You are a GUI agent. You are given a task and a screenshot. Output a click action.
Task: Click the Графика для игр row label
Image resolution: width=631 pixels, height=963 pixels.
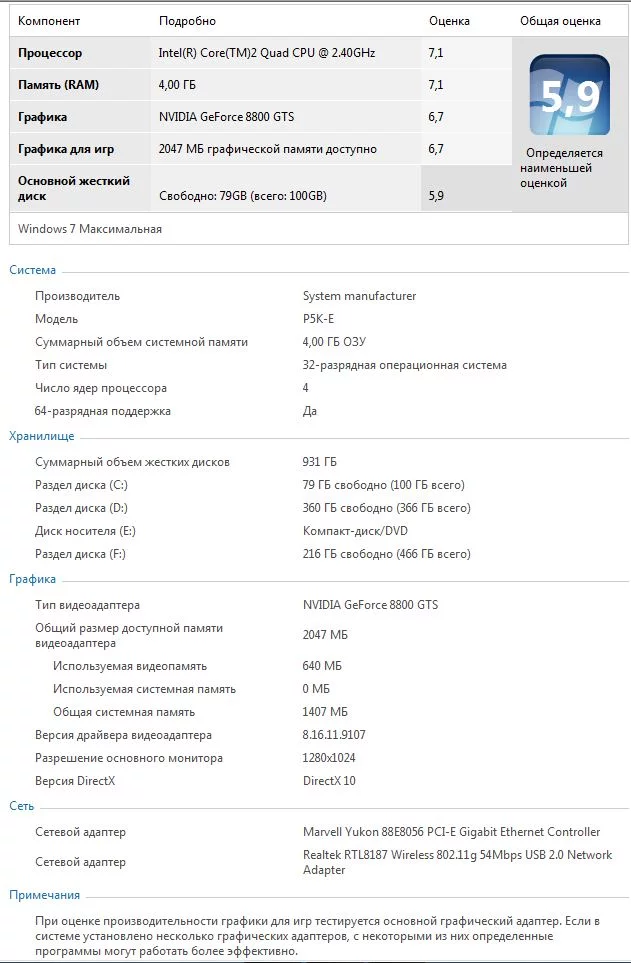[66, 149]
